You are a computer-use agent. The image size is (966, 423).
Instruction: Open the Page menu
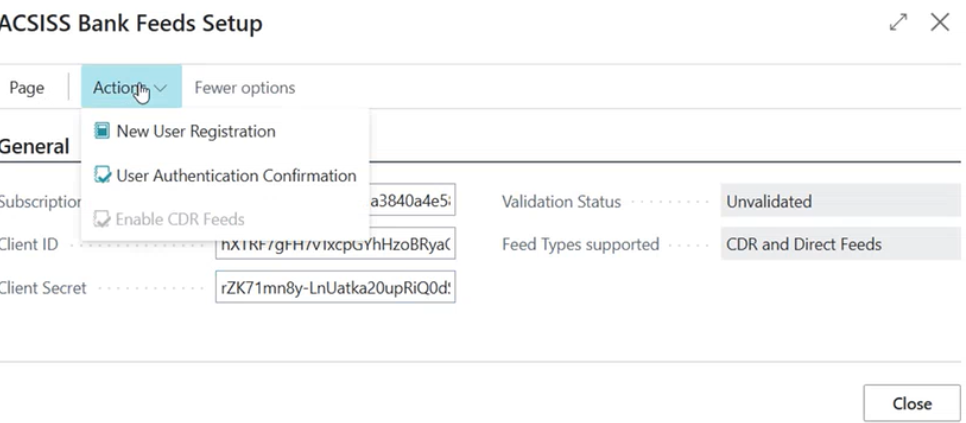(27, 88)
